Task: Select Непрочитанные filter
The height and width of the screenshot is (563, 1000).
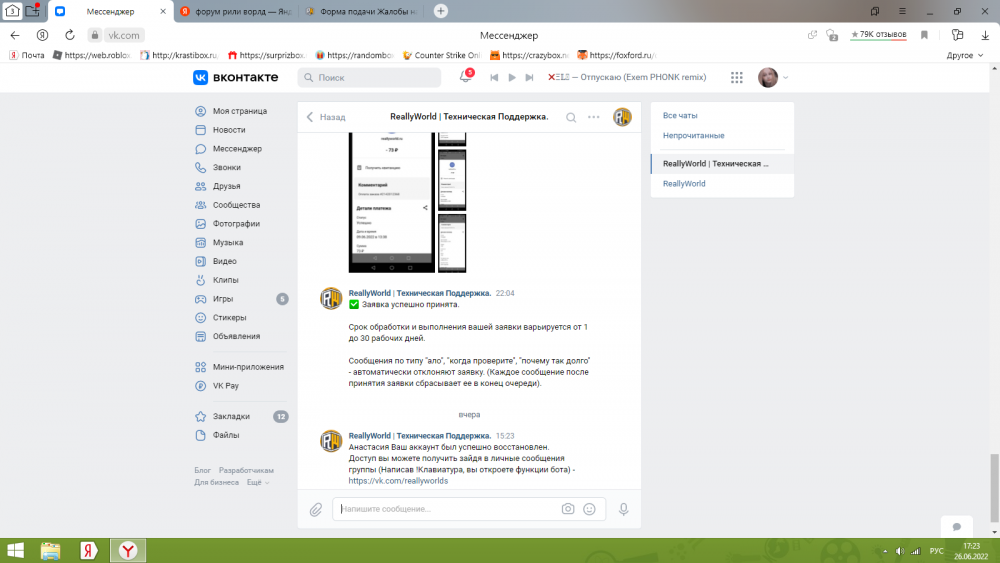Action: [693, 136]
